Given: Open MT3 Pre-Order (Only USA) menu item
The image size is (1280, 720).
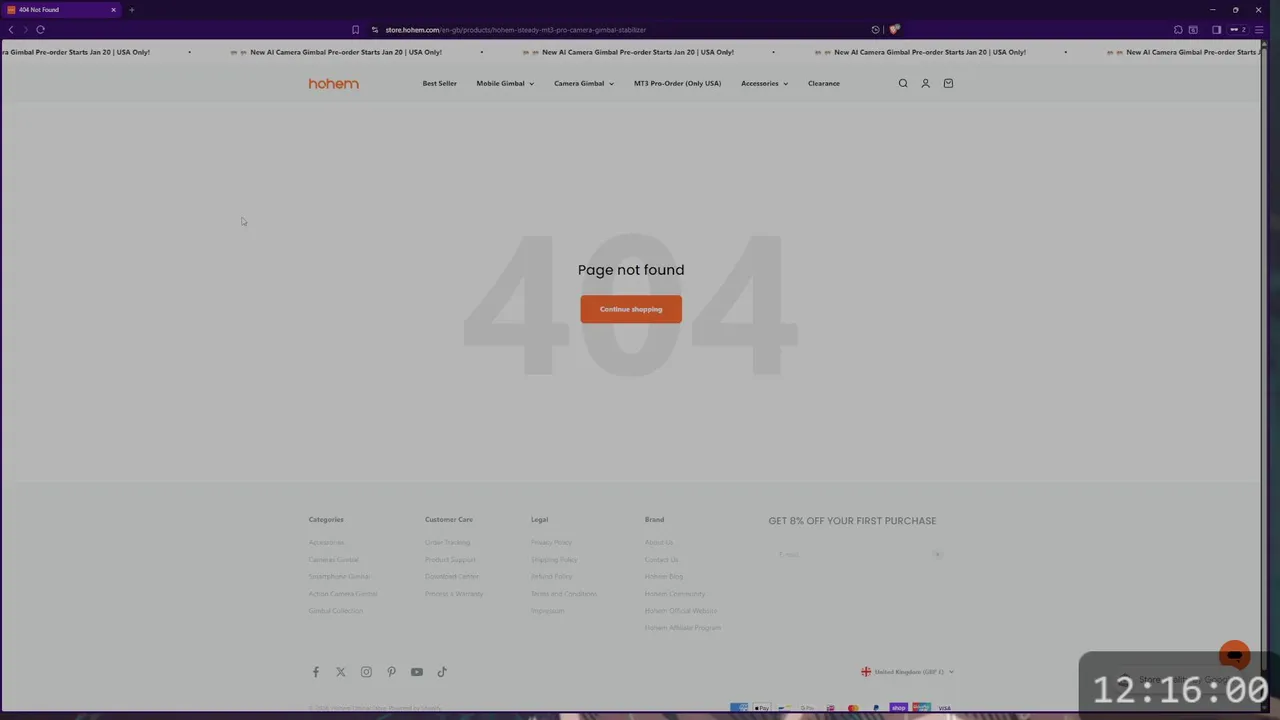Looking at the screenshot, I should (x=677, y=84).
